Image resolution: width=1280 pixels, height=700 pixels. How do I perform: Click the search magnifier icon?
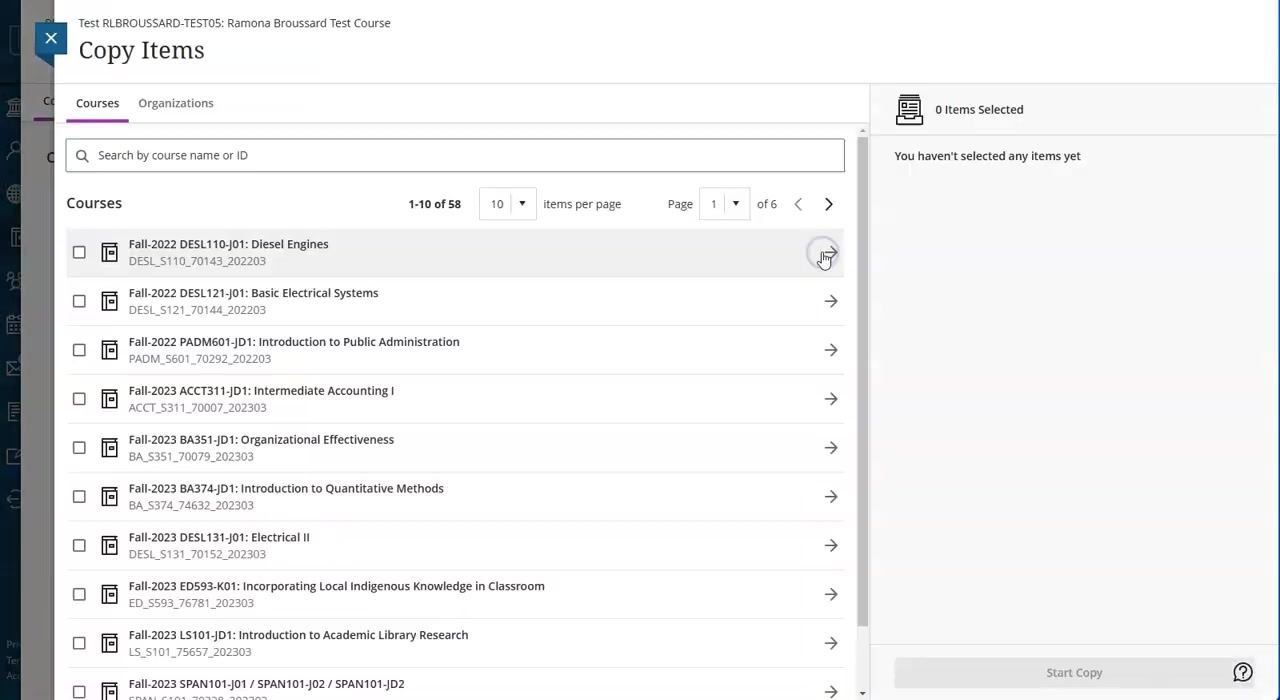point(82,155)
